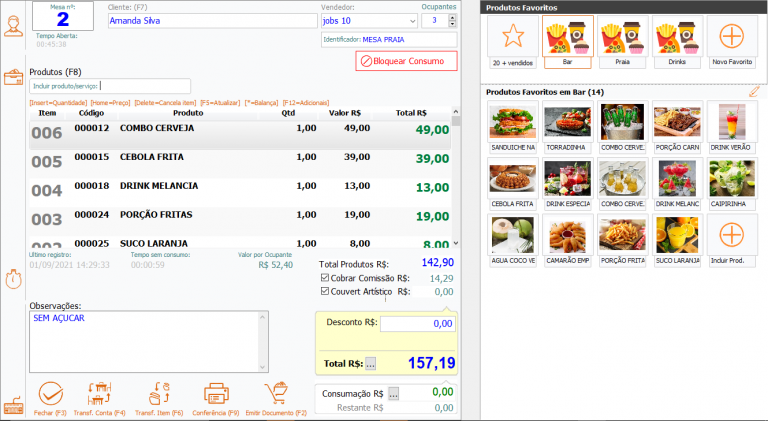Image resolution: width=768 pixels, height=421 pixels.
Task: Add product via Incluir Prod. icon
Action: click(x=732, y=236)
